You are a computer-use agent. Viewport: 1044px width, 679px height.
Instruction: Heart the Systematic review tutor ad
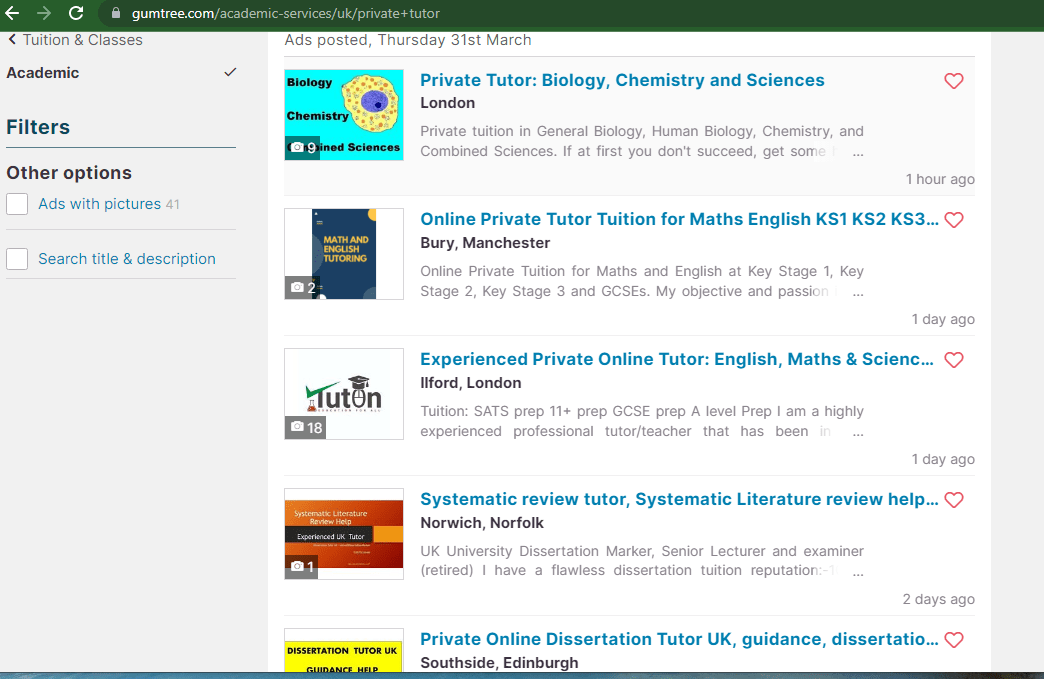(x=953, y=500)
